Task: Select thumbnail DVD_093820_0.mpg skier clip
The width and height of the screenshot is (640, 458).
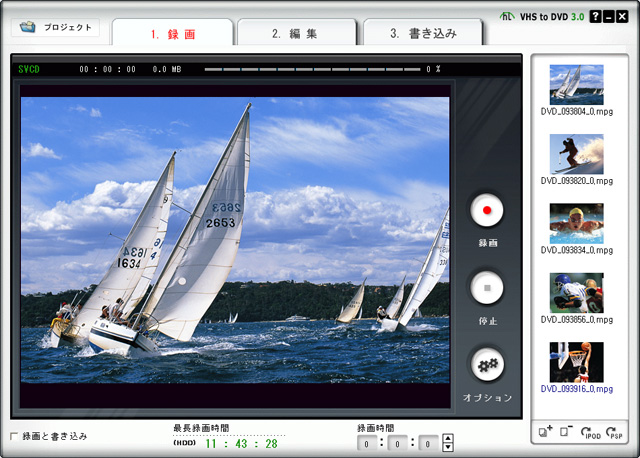Action: pos(576,154)
